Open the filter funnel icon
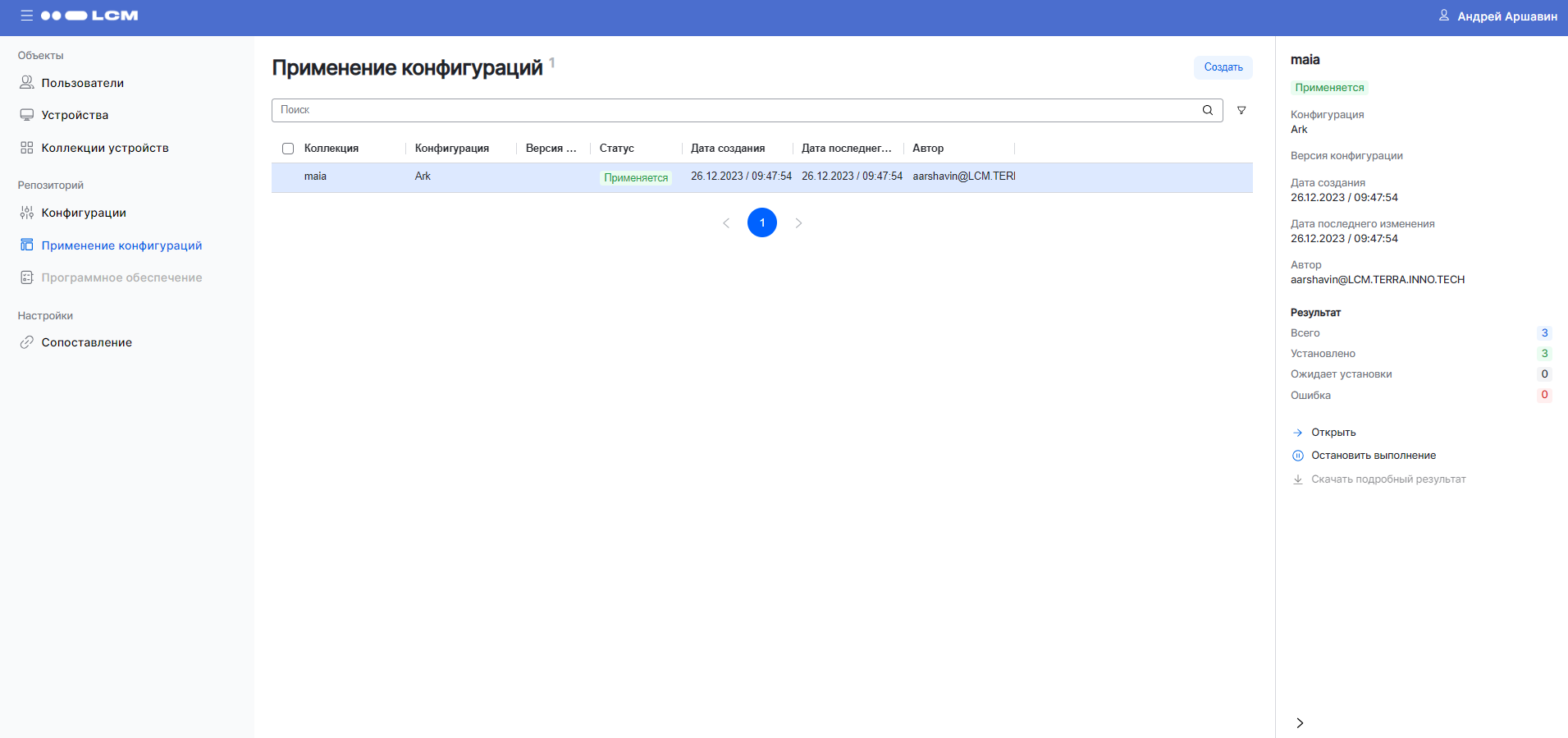Image resolution: width=1568 pixels, height=738 pixels. click(1241, 110)
